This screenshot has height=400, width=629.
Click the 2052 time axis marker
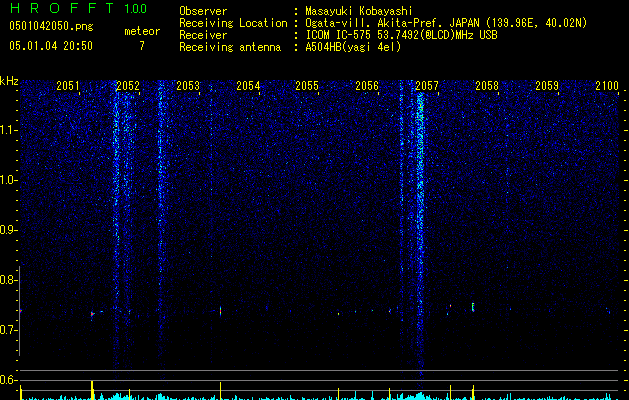coord(128,86)
